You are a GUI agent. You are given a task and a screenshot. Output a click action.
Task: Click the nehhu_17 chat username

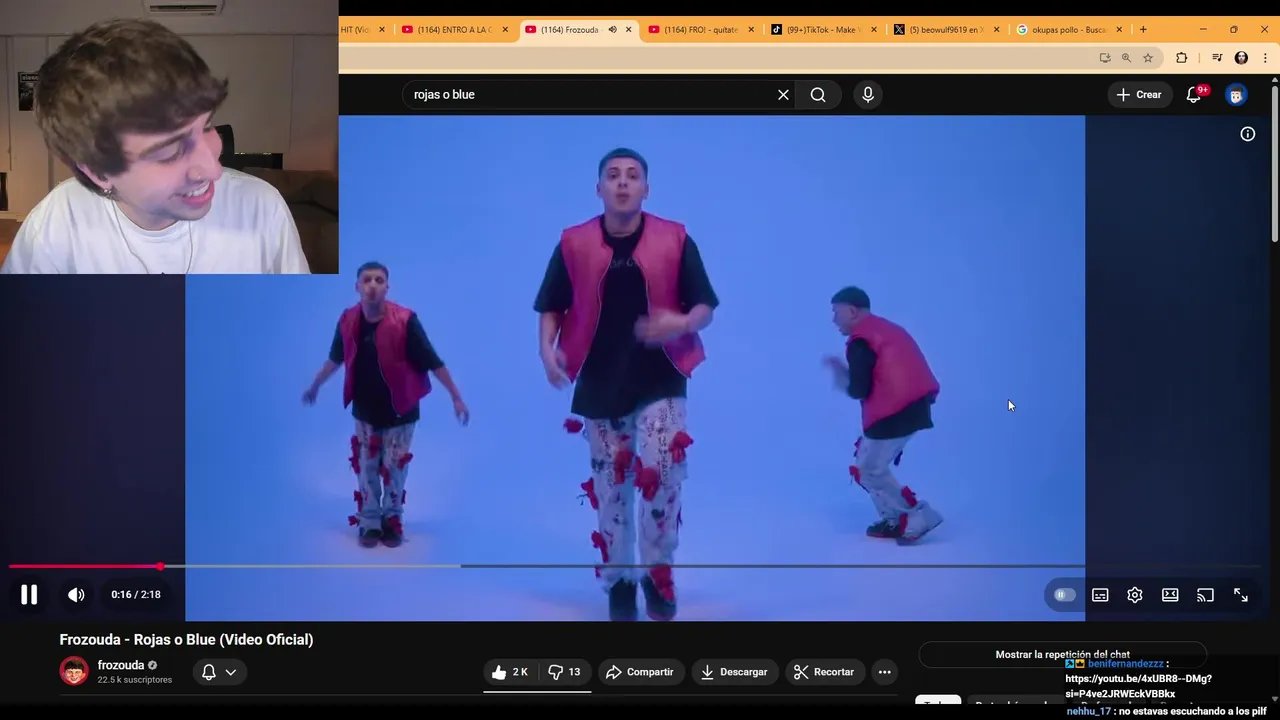[1088, 712]
